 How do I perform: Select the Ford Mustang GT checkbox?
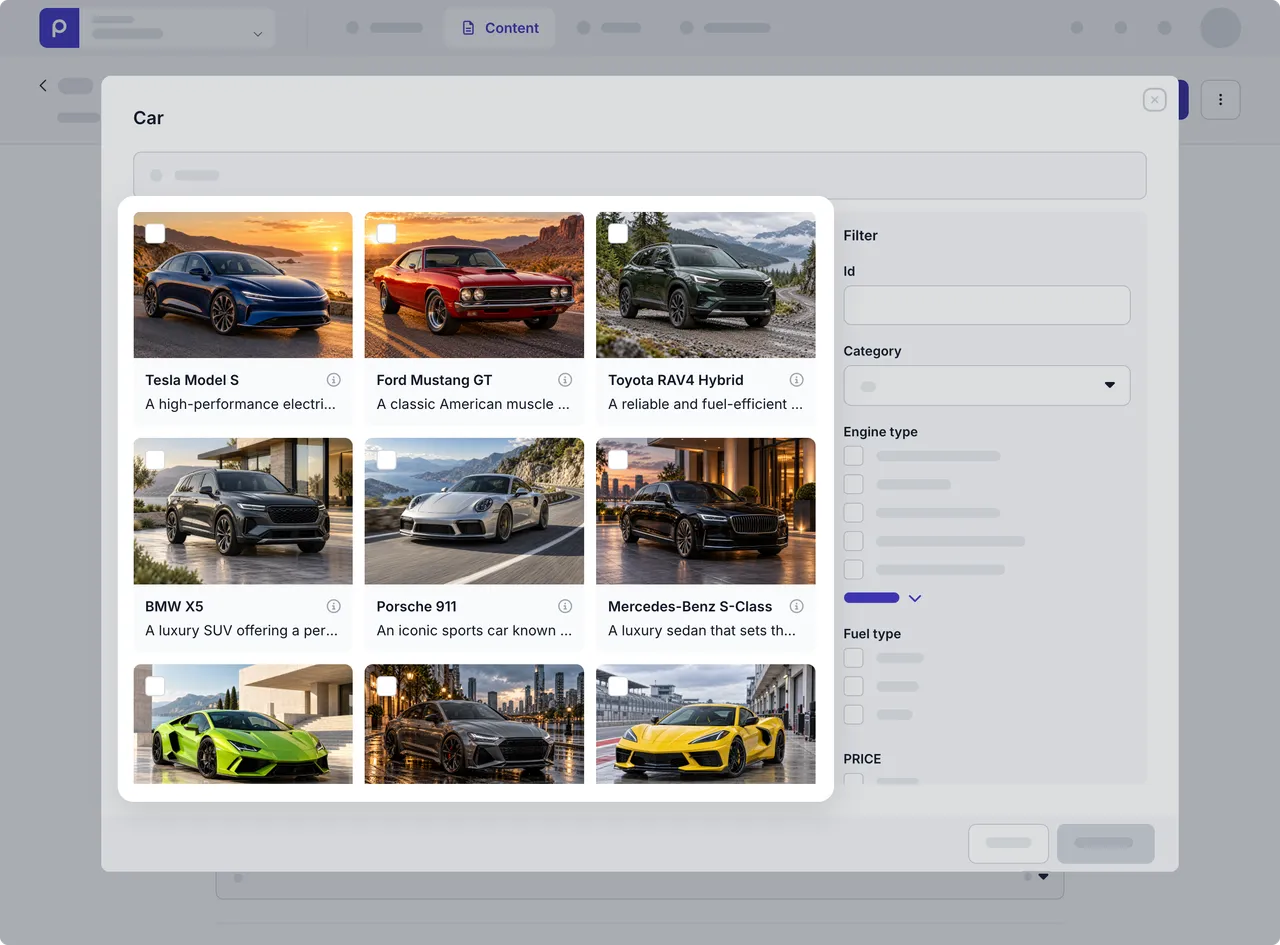click(x=386, y=233)
